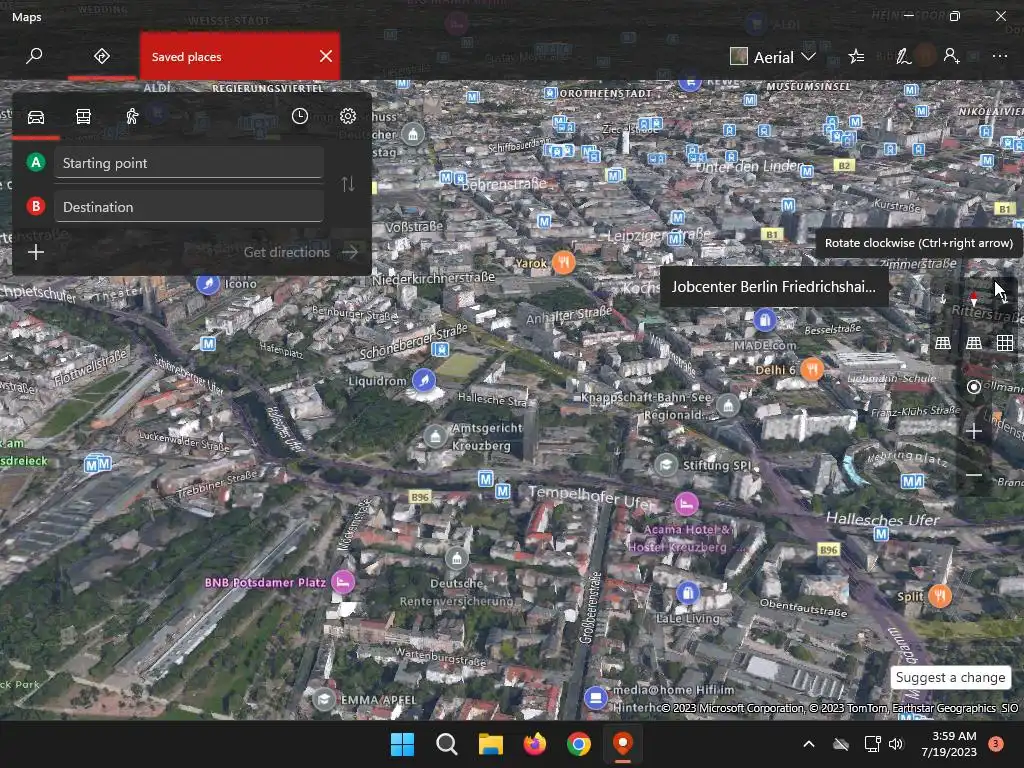Open the Windows Start menu

[402, 744]
